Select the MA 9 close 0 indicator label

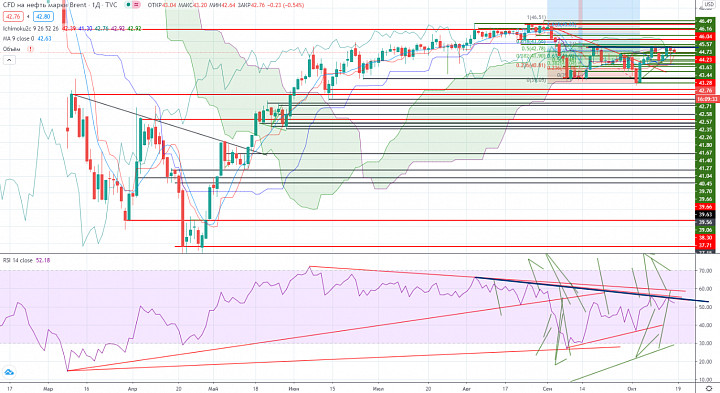click(18, 39)
